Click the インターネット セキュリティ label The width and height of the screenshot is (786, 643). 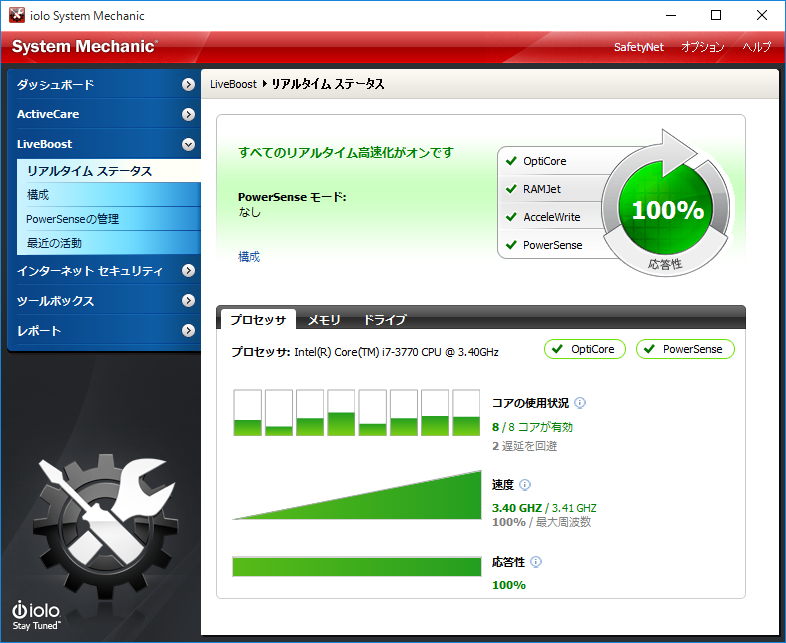click(90, 271)
